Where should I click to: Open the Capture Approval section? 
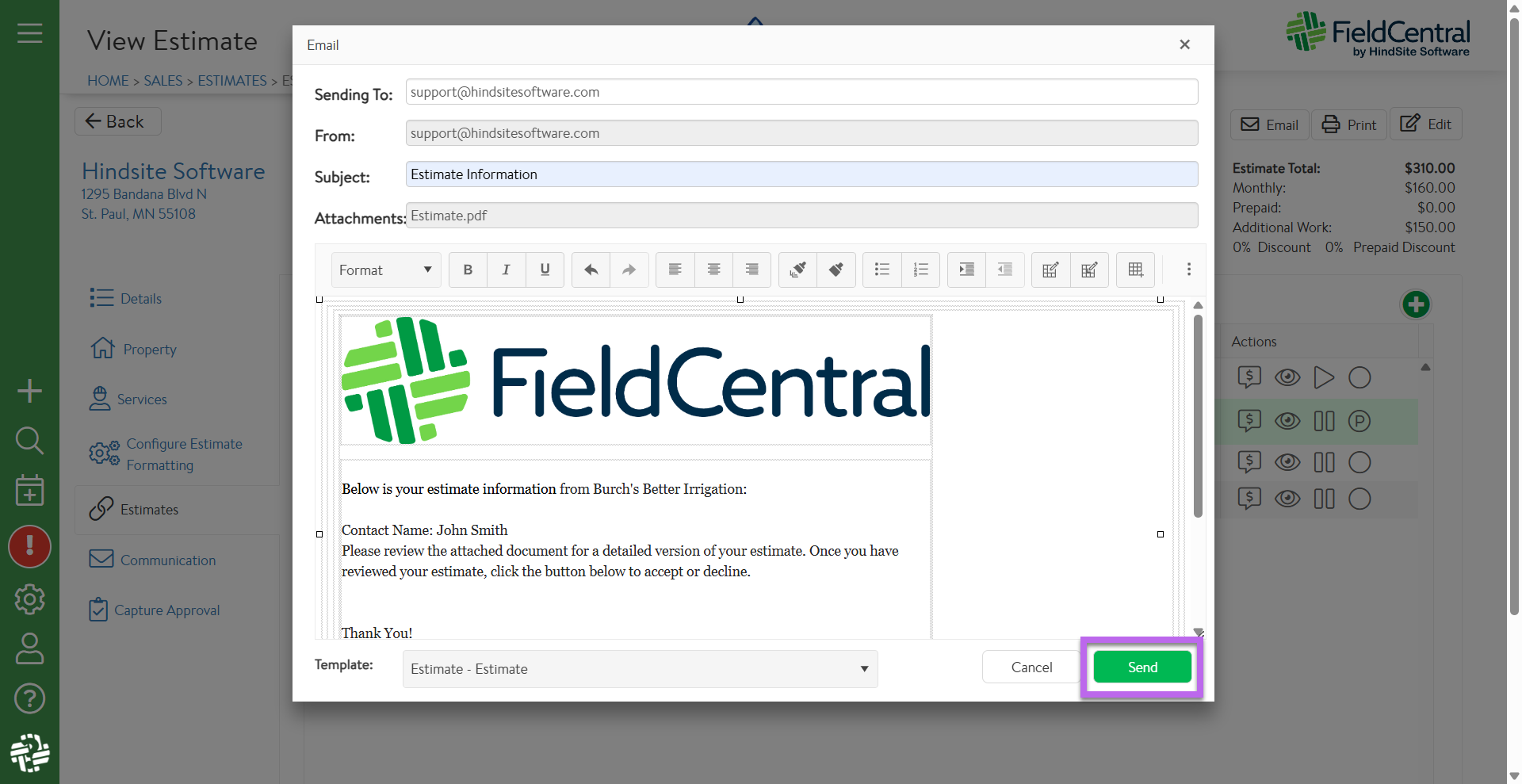166,610
